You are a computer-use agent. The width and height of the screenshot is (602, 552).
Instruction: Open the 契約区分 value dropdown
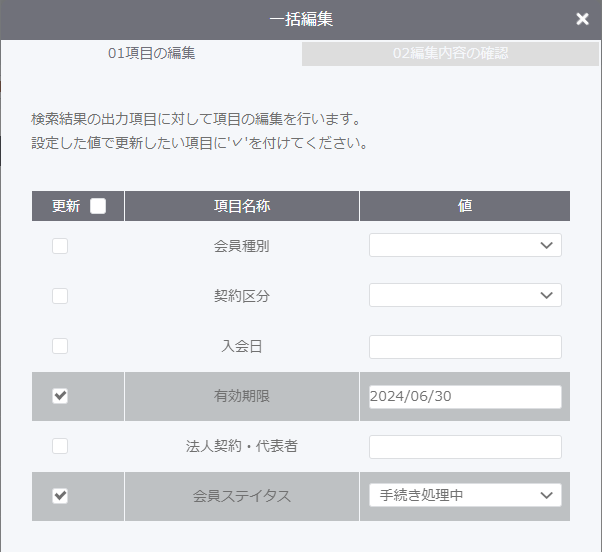click(x=465, y=295)
